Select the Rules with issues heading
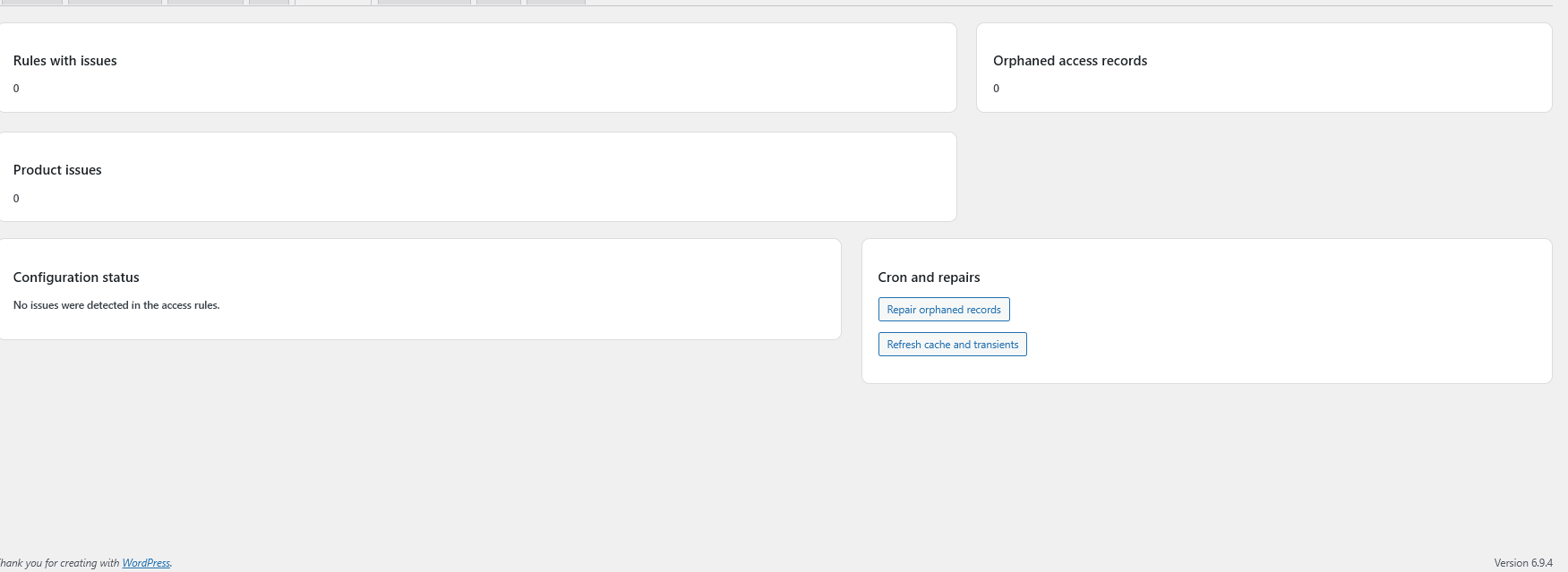This screenshot has width=1568, height=572. click(65, 61)
